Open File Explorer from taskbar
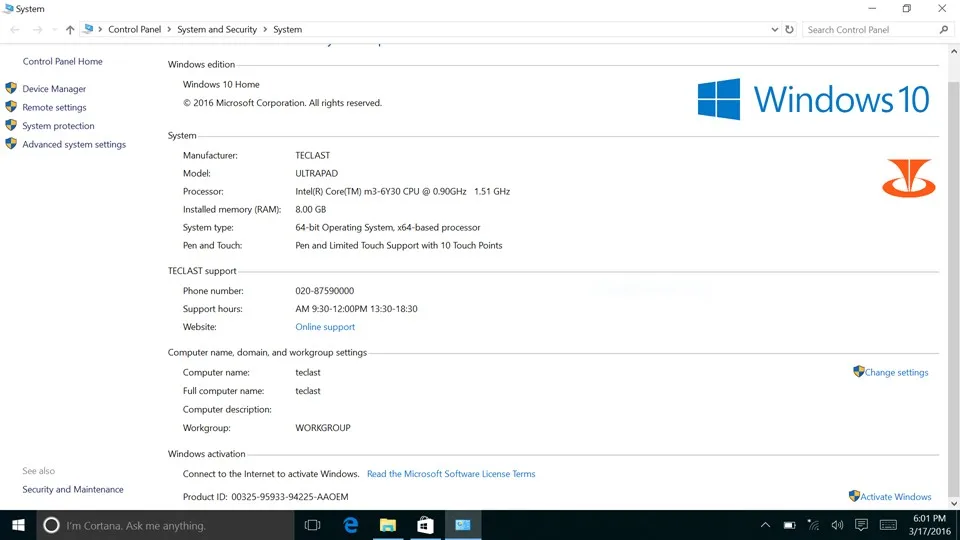Screen dimensions: 960x540 coord(388,525)
